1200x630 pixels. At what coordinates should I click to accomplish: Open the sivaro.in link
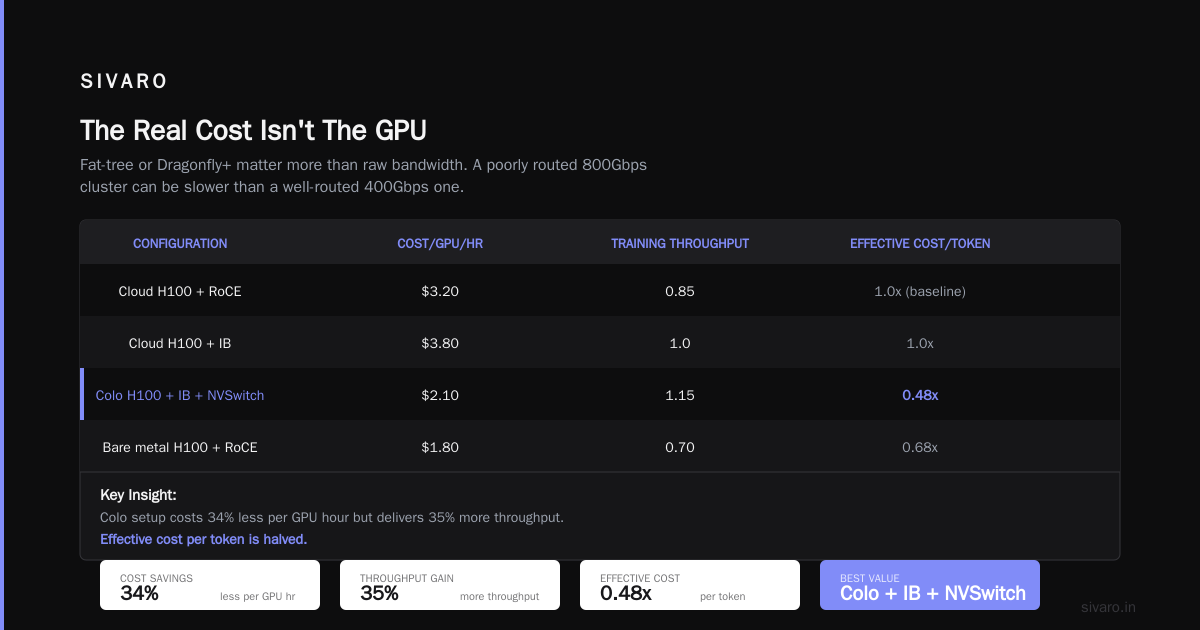point(1109,607)
